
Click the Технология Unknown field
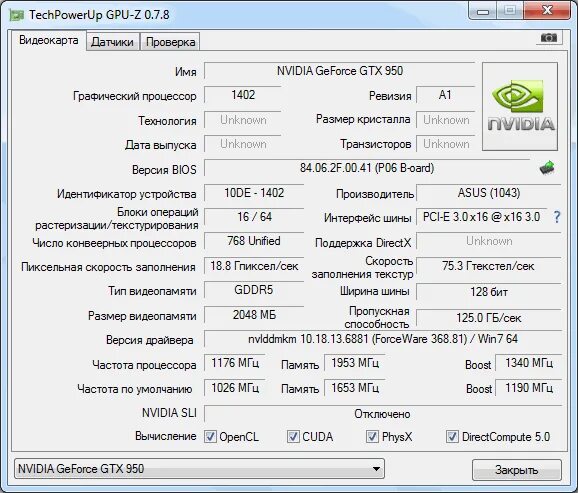pyautogui.click(x=243, y=120)
